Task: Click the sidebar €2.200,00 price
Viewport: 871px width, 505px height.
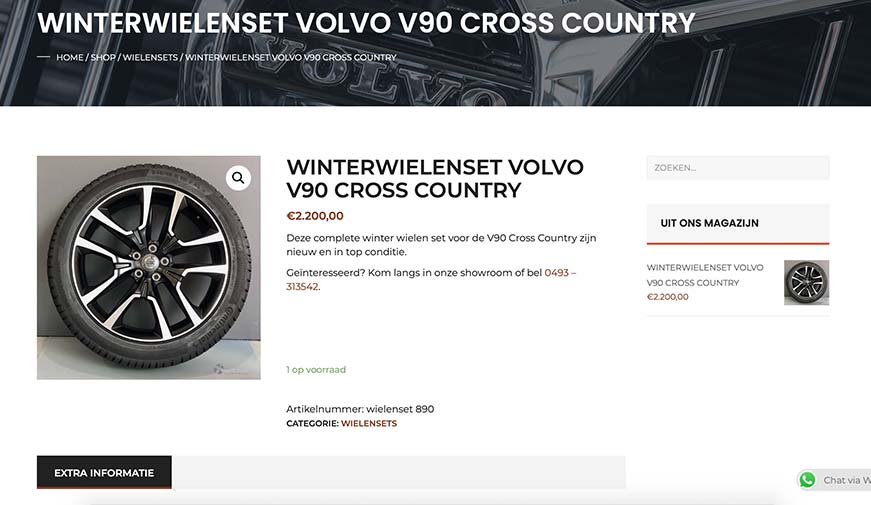Action: coord(668,297)
